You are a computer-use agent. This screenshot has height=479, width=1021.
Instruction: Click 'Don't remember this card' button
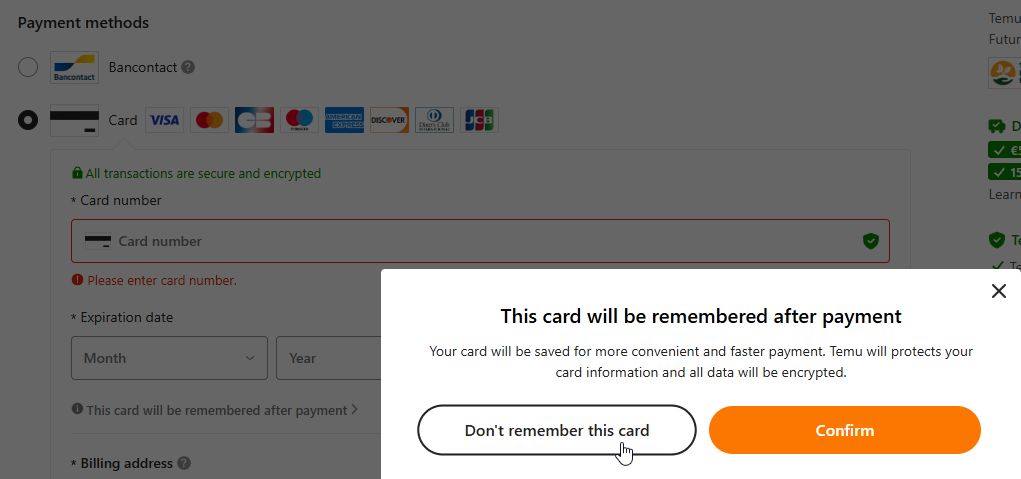point(556,430)
